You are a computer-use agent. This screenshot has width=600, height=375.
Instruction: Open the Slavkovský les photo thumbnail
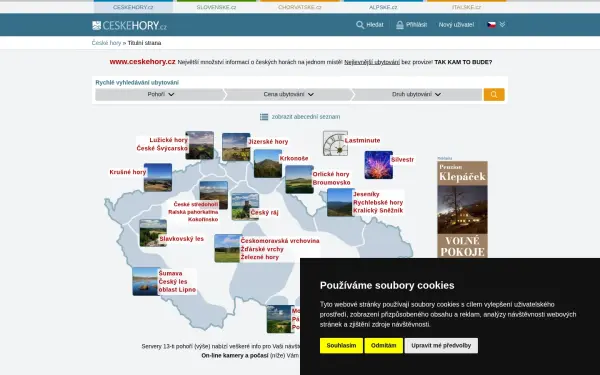[x=153, y=233]
